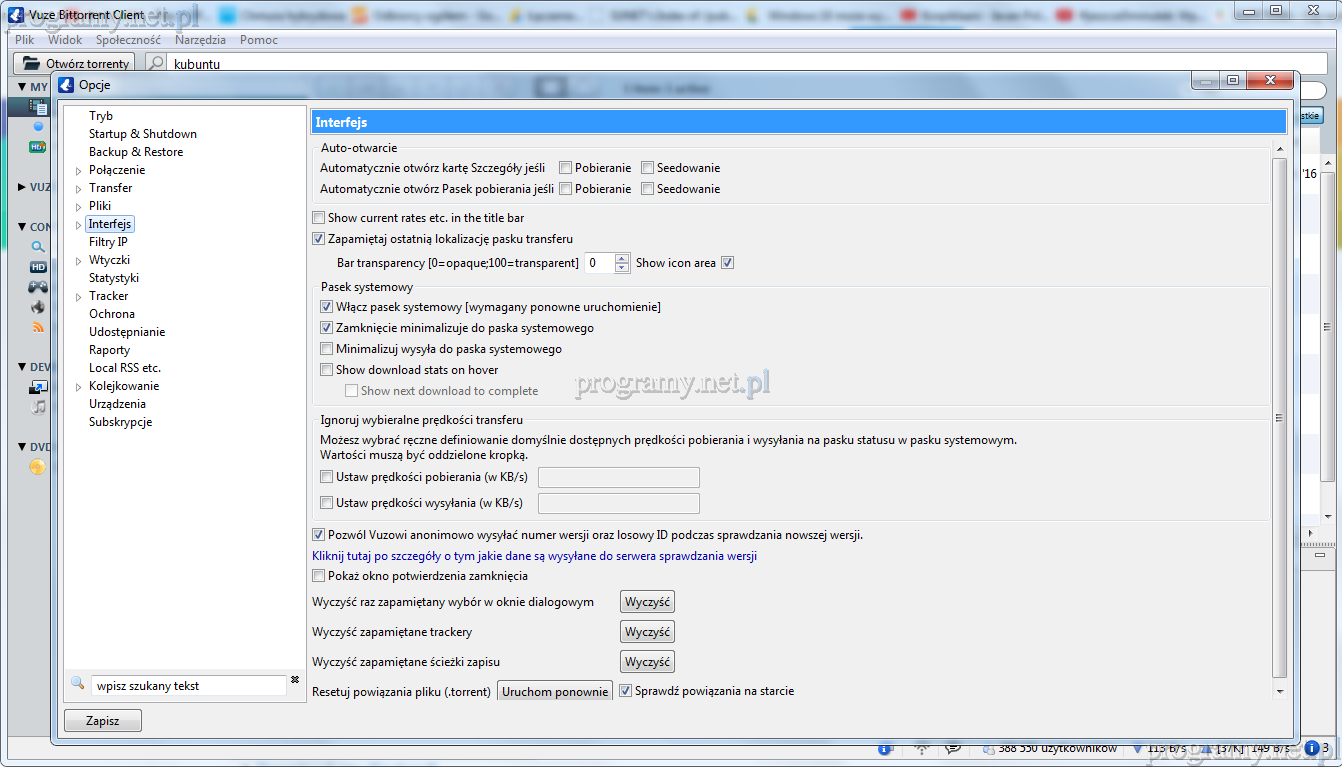Click the blue info icon at bottom right
1342x767 pixels.
1311,748
